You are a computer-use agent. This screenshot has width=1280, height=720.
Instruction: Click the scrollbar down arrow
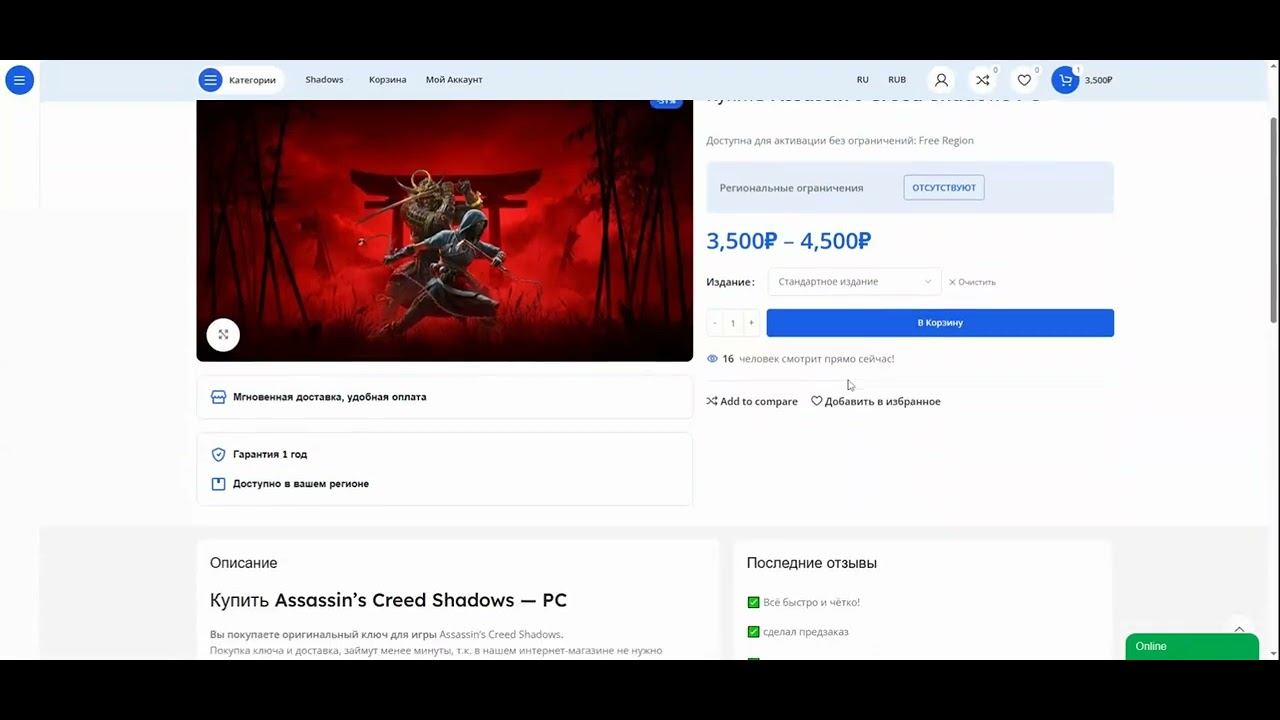(x=1273, y=653)
